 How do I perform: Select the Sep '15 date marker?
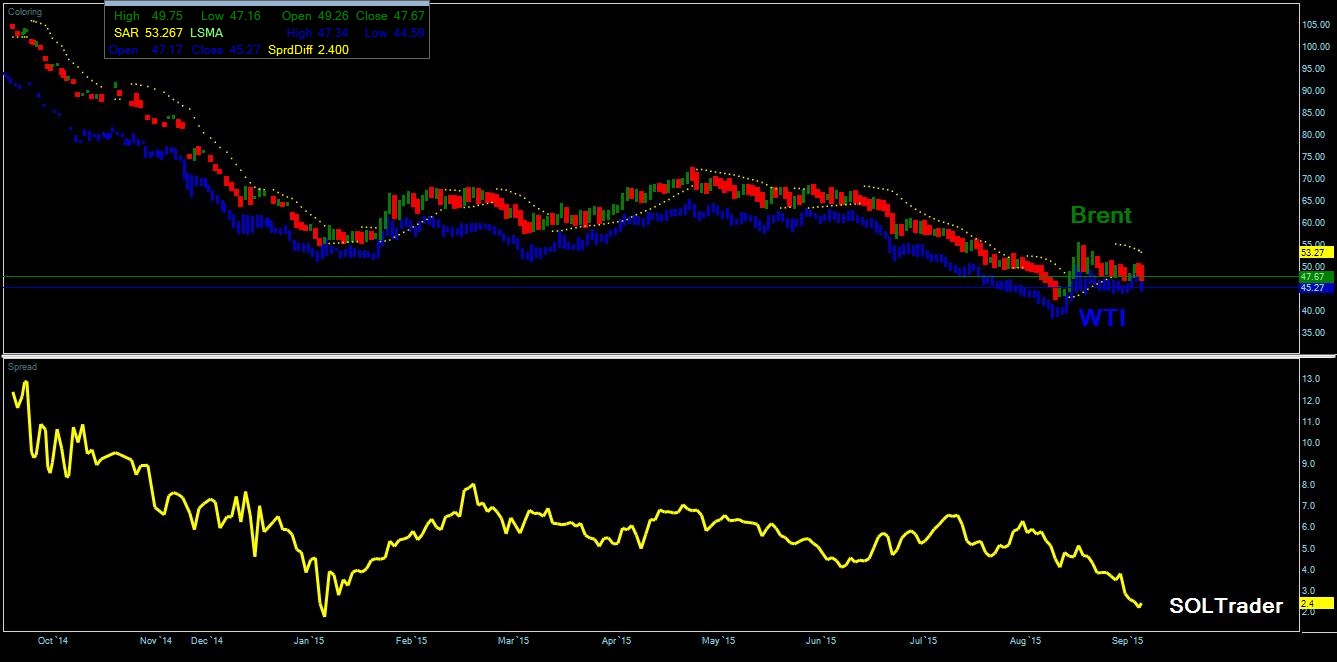point(1128,641)
